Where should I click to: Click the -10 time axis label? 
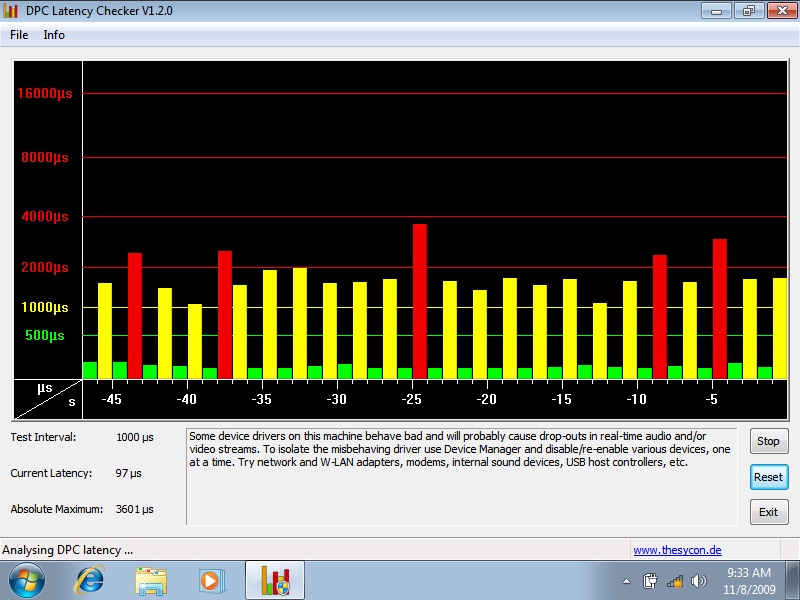(x=637, y=399)
